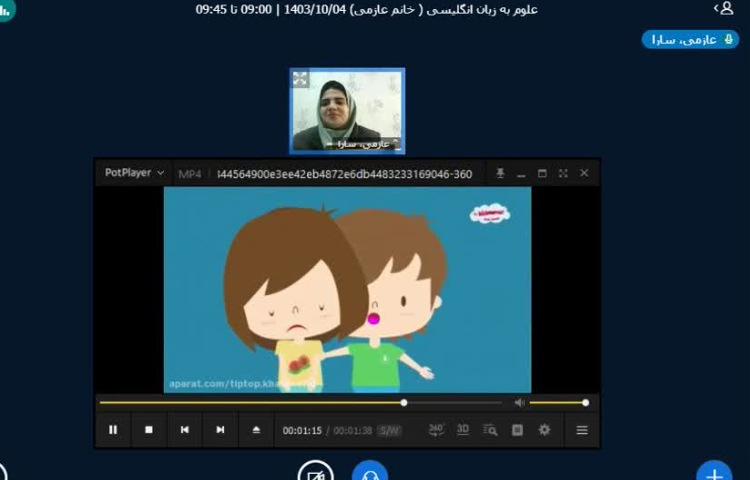Stop the video playback
750x480 pixels.
click(149, 430)
